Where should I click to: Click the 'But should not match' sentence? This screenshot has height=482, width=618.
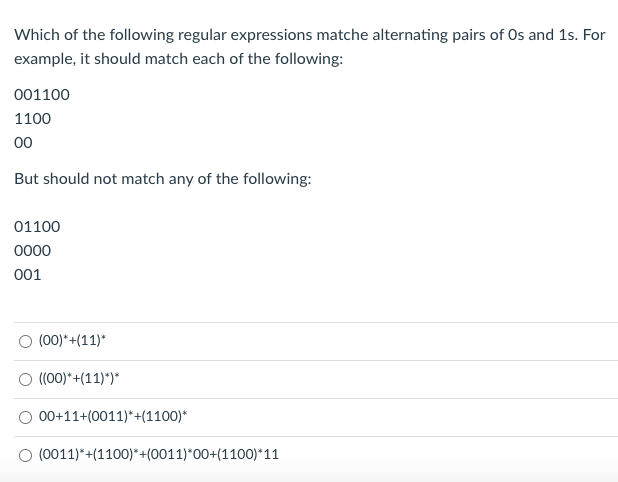pyautogui.click(x=163, y=179)
